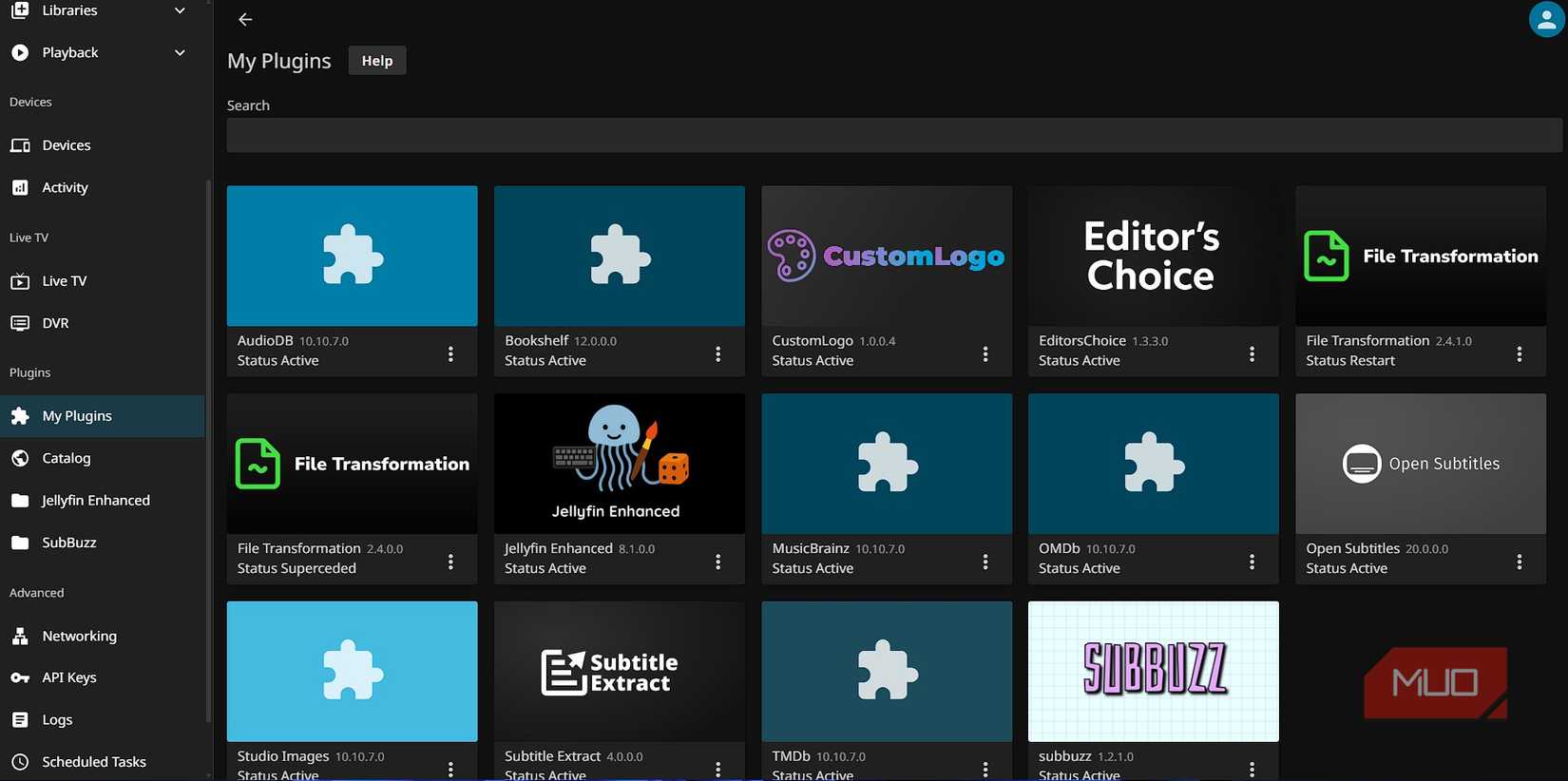Open File Transformation 2.4.0.0 options menu
1568x781 pixels.
pyautogui.click(x=450, y=562)
